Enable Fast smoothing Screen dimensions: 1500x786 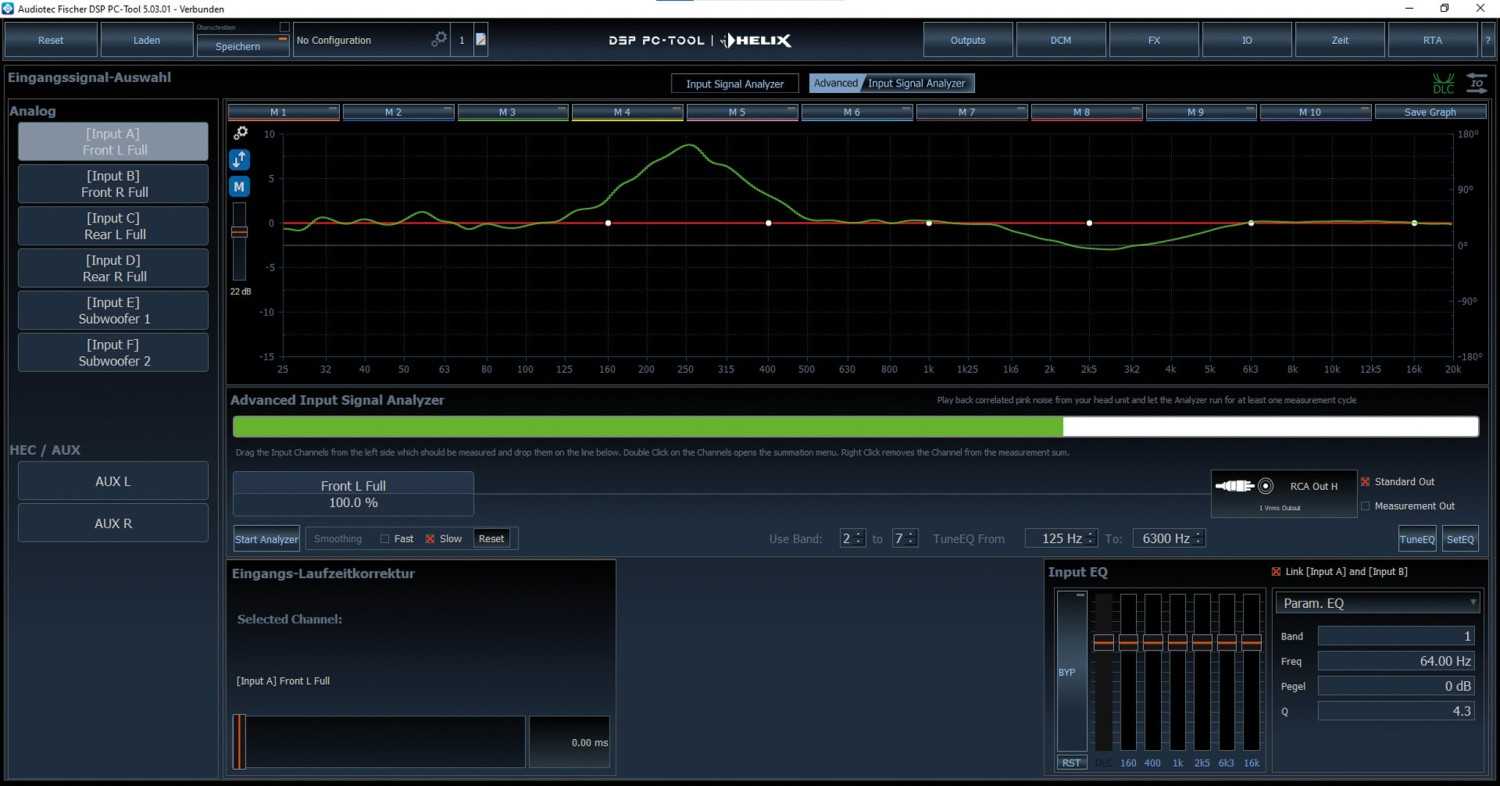coord(385,539)
